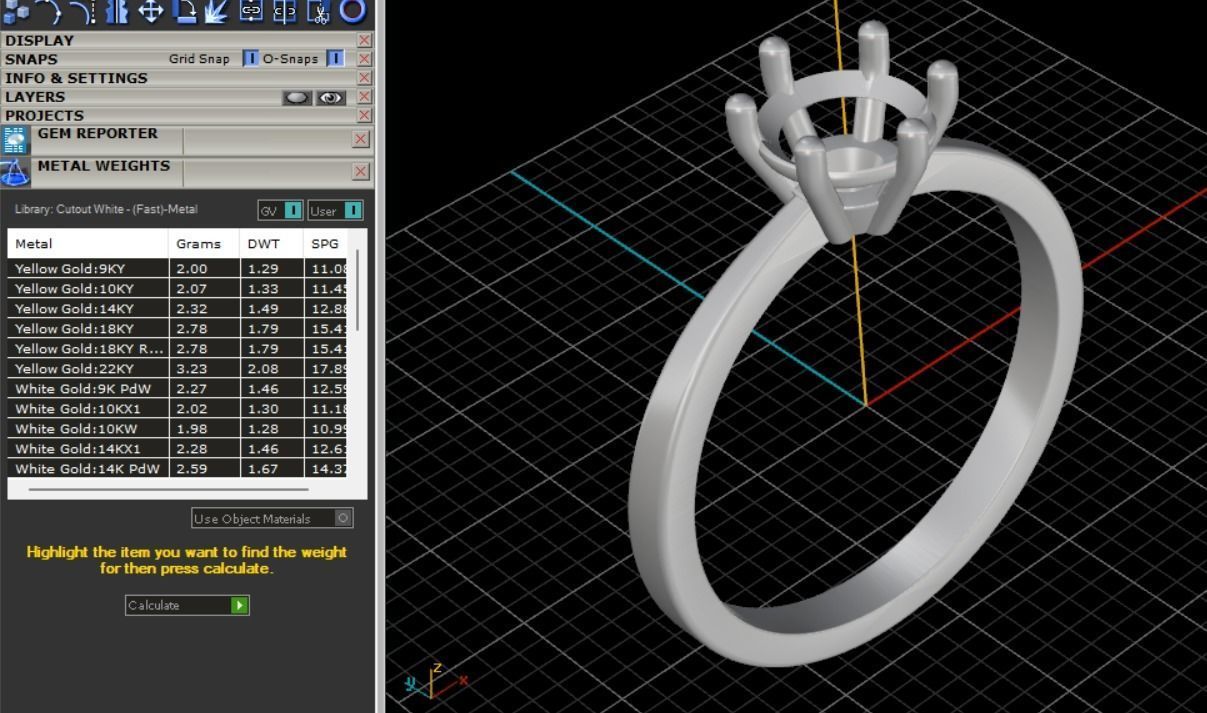This screenshot has height=713, width=1207.
Task: Click the Split broken-link icon
Action: pos(285,12)
